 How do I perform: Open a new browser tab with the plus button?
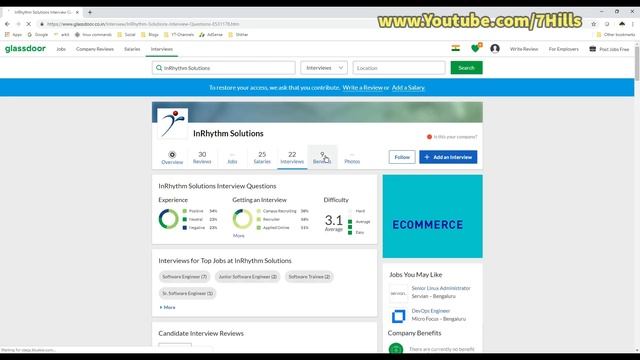[90, 12]
